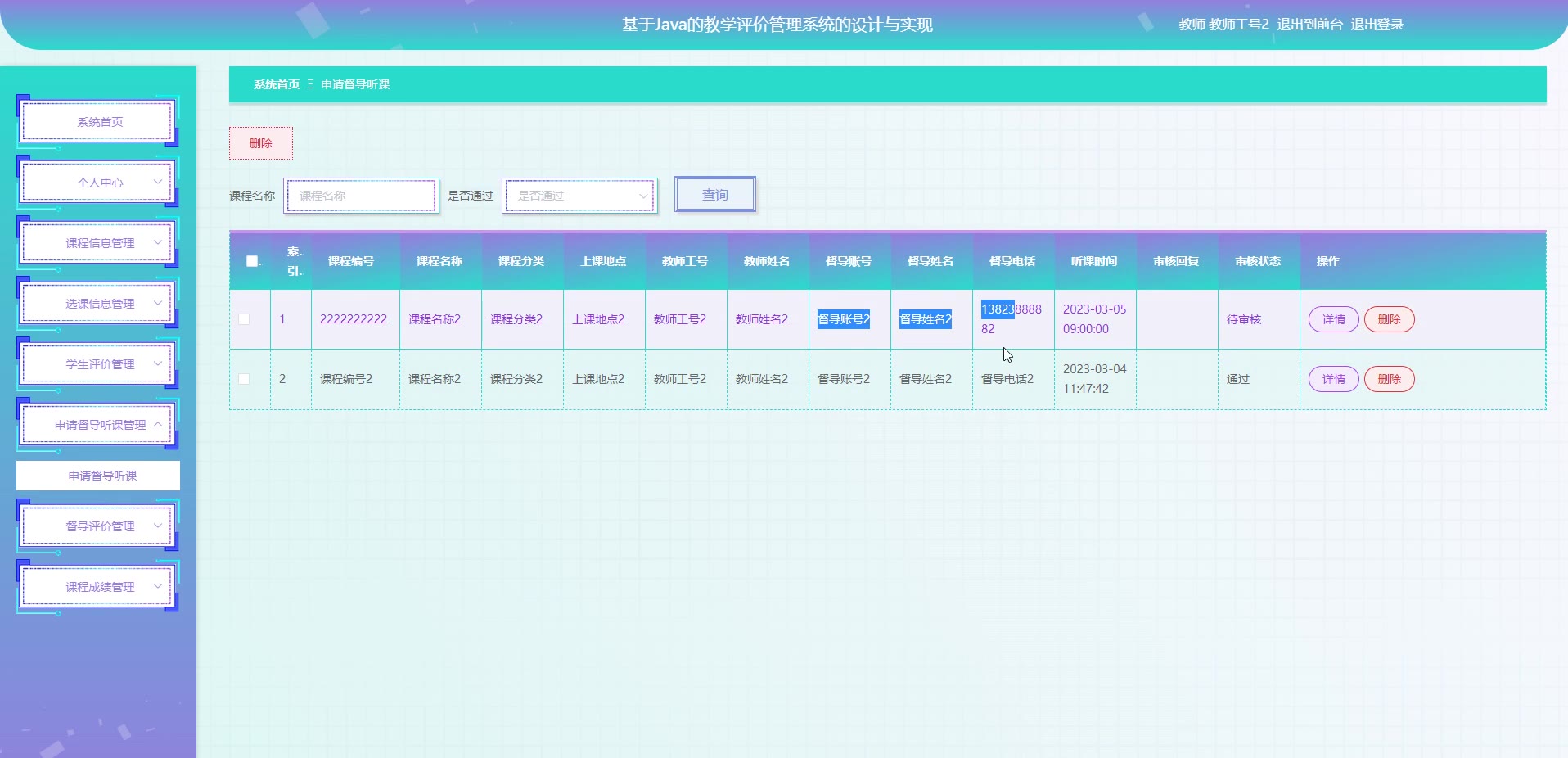Check the checkbox for row 2
The image size is (1568, 758).
click(244, 379)
